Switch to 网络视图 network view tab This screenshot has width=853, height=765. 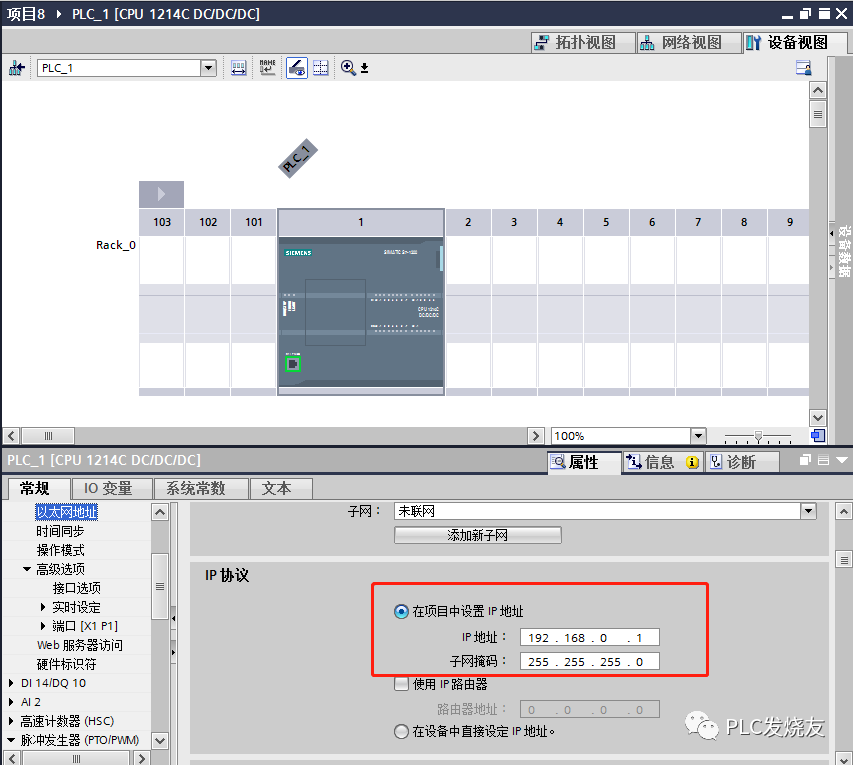click(689, 42)
